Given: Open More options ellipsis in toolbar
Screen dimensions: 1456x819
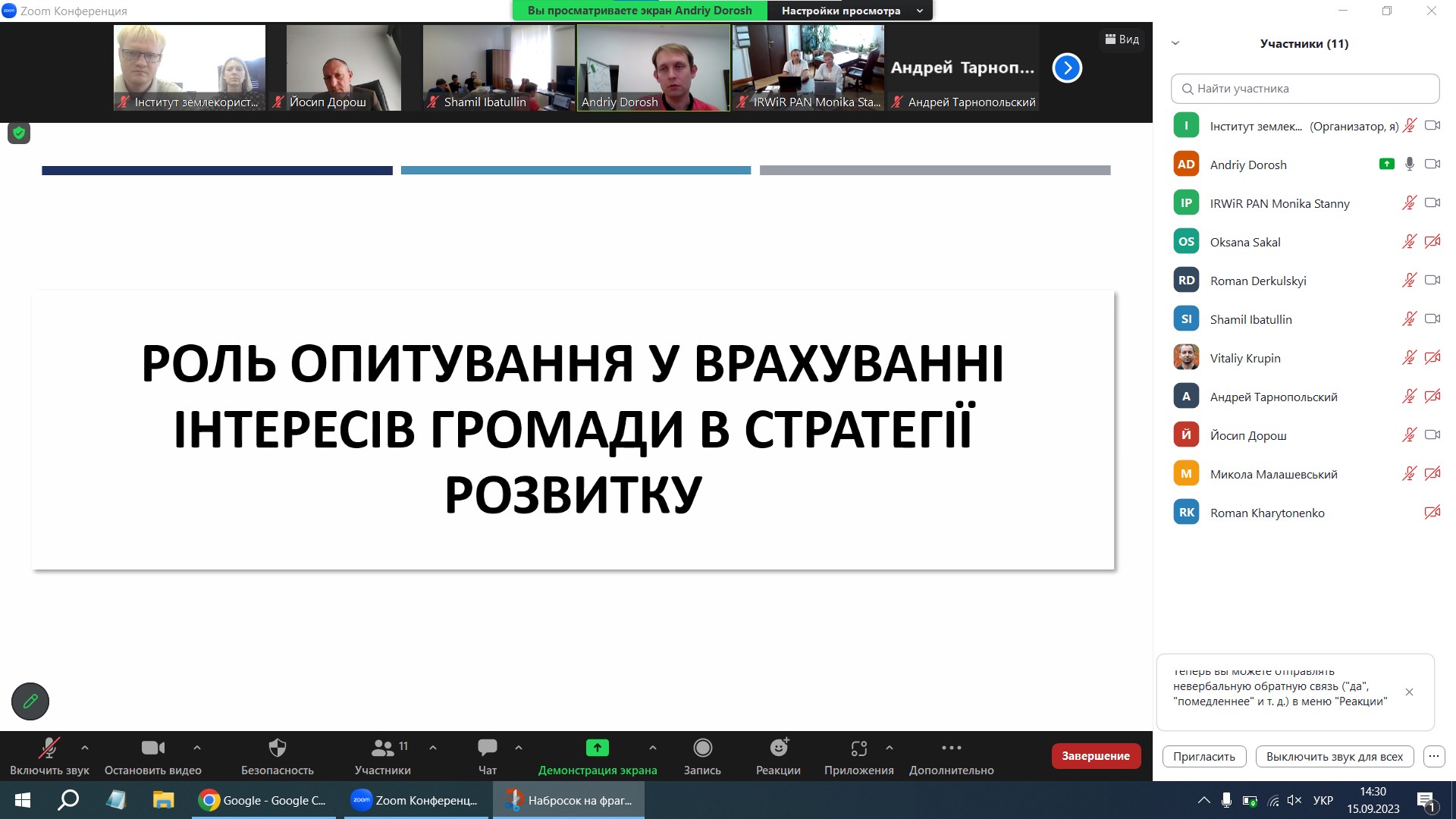Looking at the screenshot, I should point(951,748).
